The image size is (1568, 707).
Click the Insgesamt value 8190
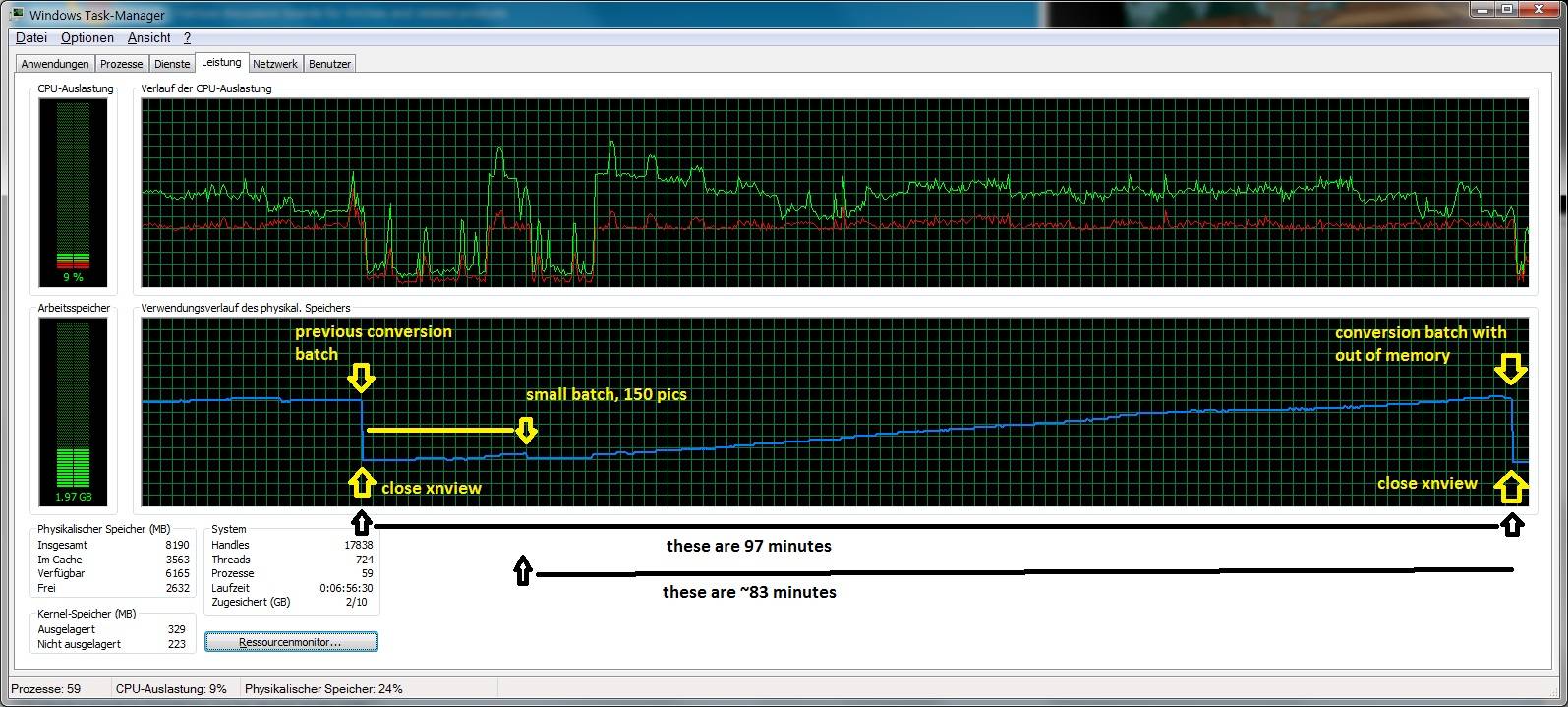coord(177,545)
